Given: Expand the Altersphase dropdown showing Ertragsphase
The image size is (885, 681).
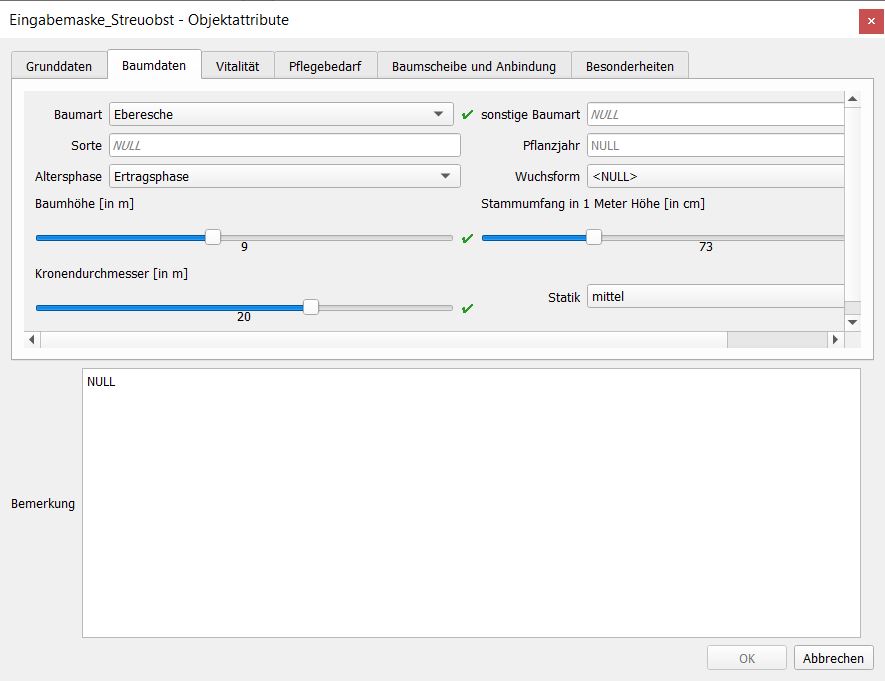Looking at the screenshot, I should 281,177.
